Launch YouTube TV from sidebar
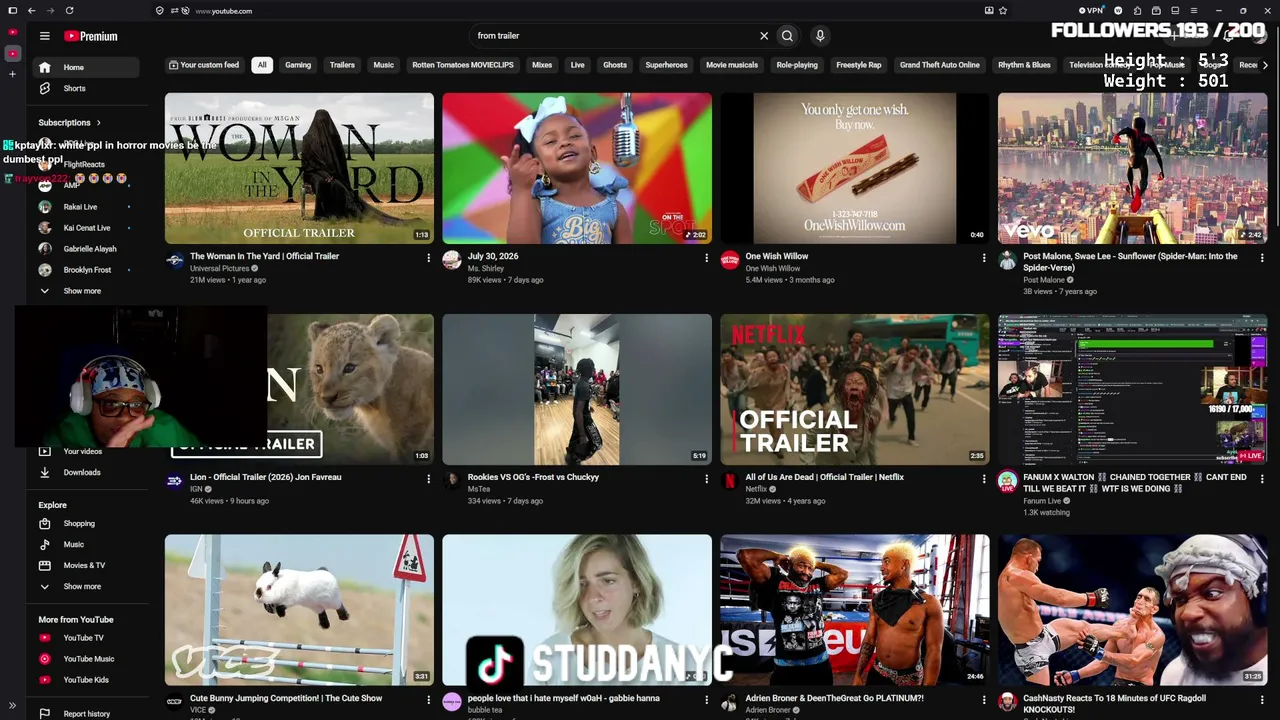Image resolution: width=1280 pixels, height=720 pixels. point(84,638)
